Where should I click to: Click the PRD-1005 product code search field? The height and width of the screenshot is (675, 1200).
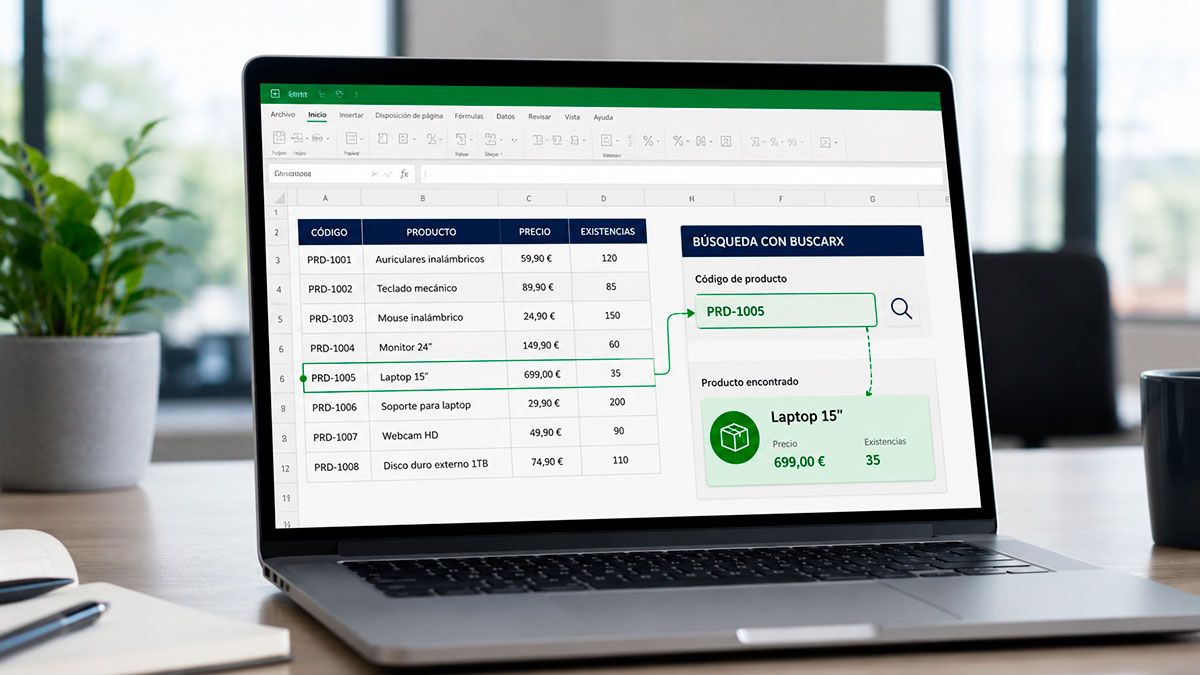pyautogui.click(x=787, y=311)
